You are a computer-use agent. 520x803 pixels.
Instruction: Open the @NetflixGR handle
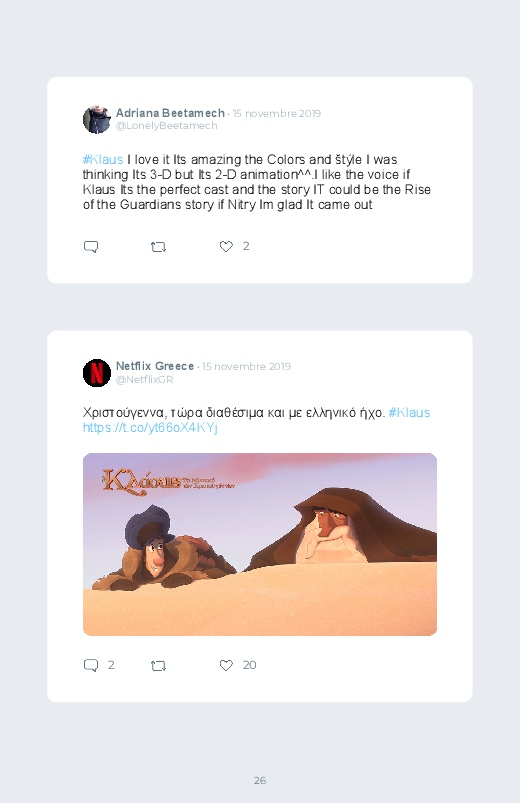144,379
